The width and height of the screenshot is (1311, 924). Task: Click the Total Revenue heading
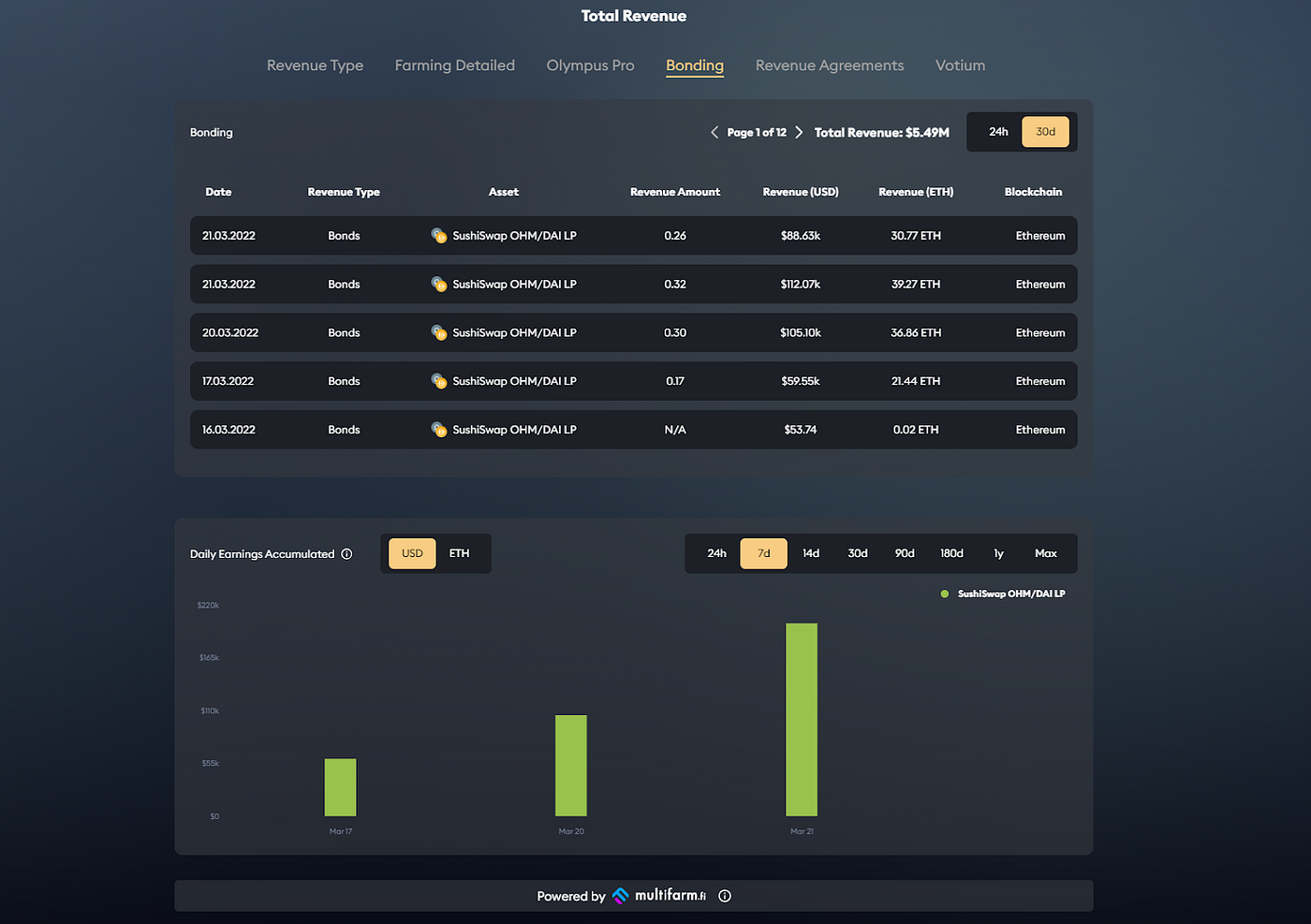pyautogui.click(x=634, y=16)
